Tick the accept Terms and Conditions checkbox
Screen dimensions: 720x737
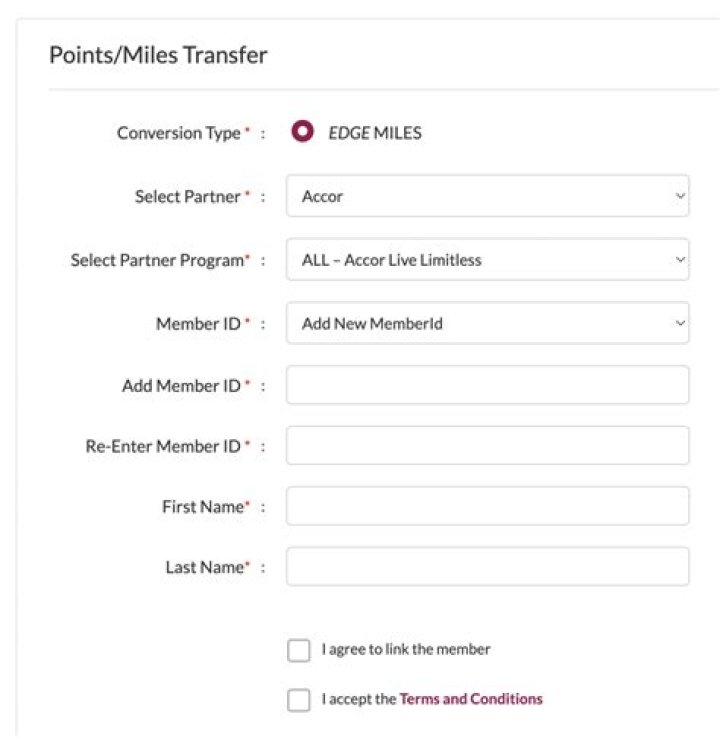299,700
